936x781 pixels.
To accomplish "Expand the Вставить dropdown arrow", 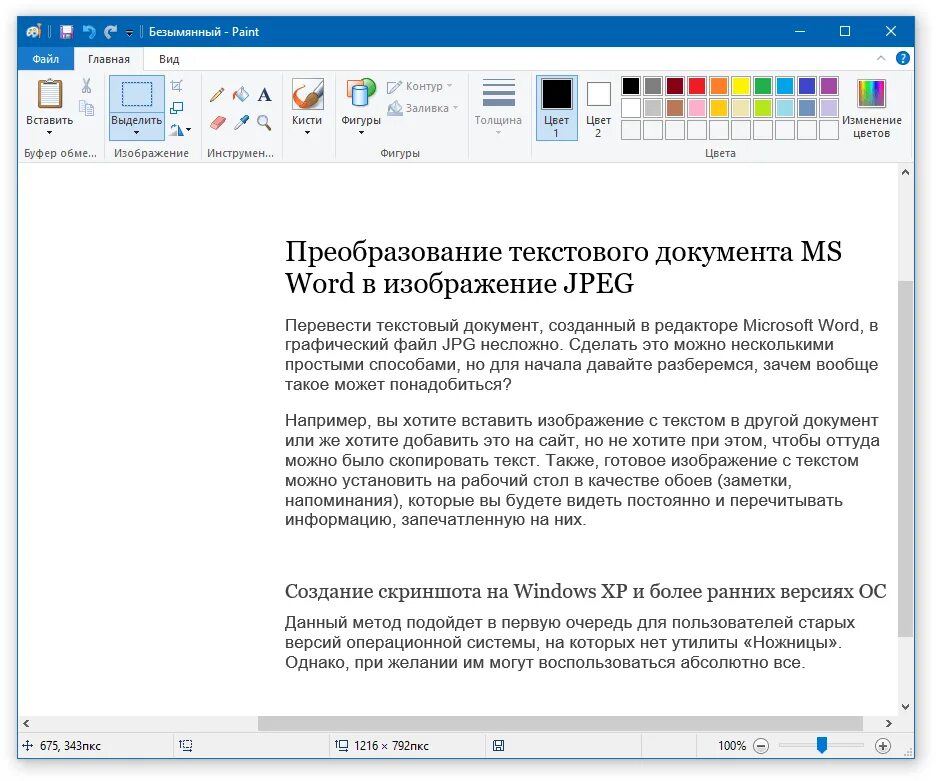I will click(50, 133).
